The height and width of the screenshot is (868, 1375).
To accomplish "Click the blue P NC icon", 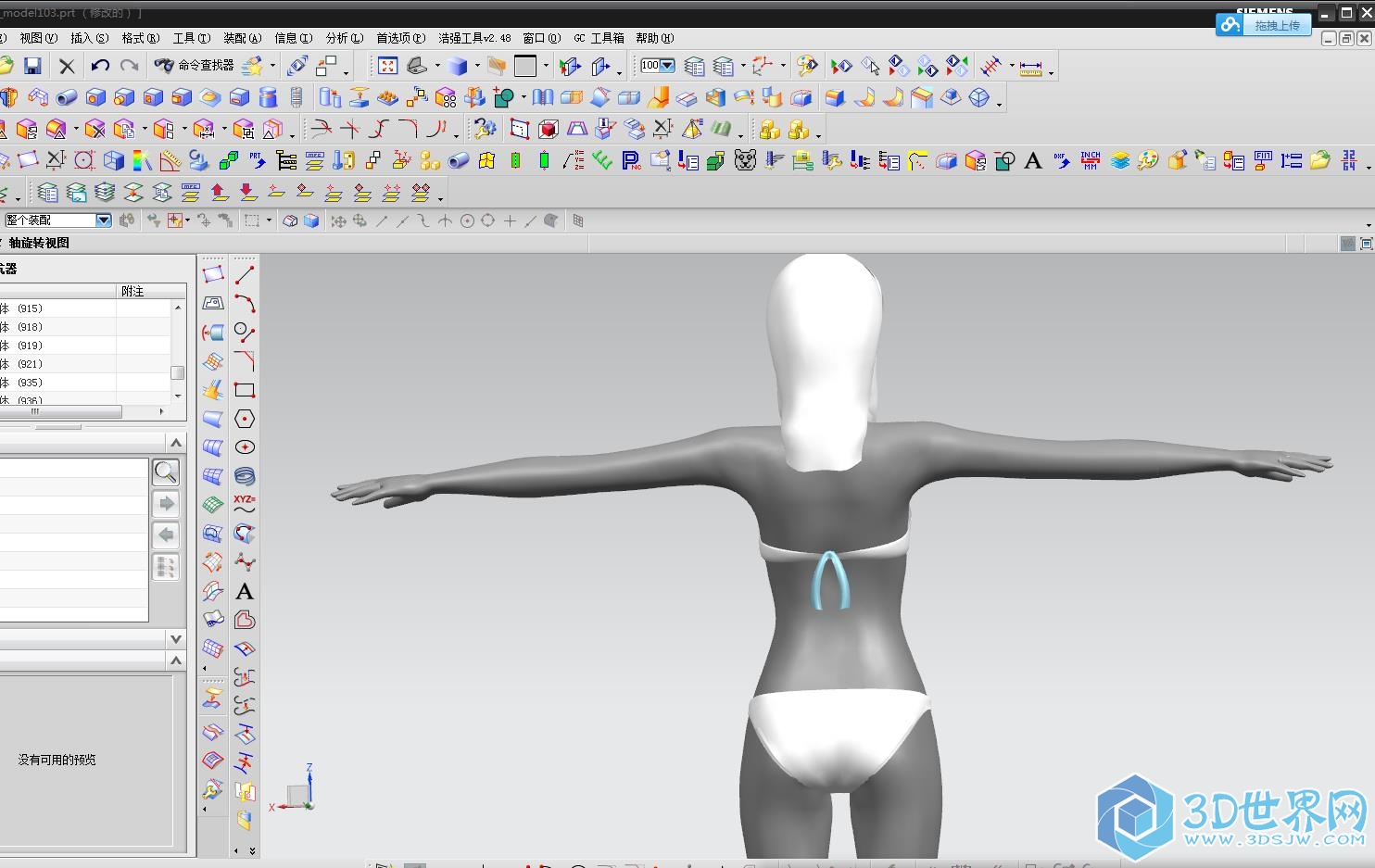I will click(631, 161).
